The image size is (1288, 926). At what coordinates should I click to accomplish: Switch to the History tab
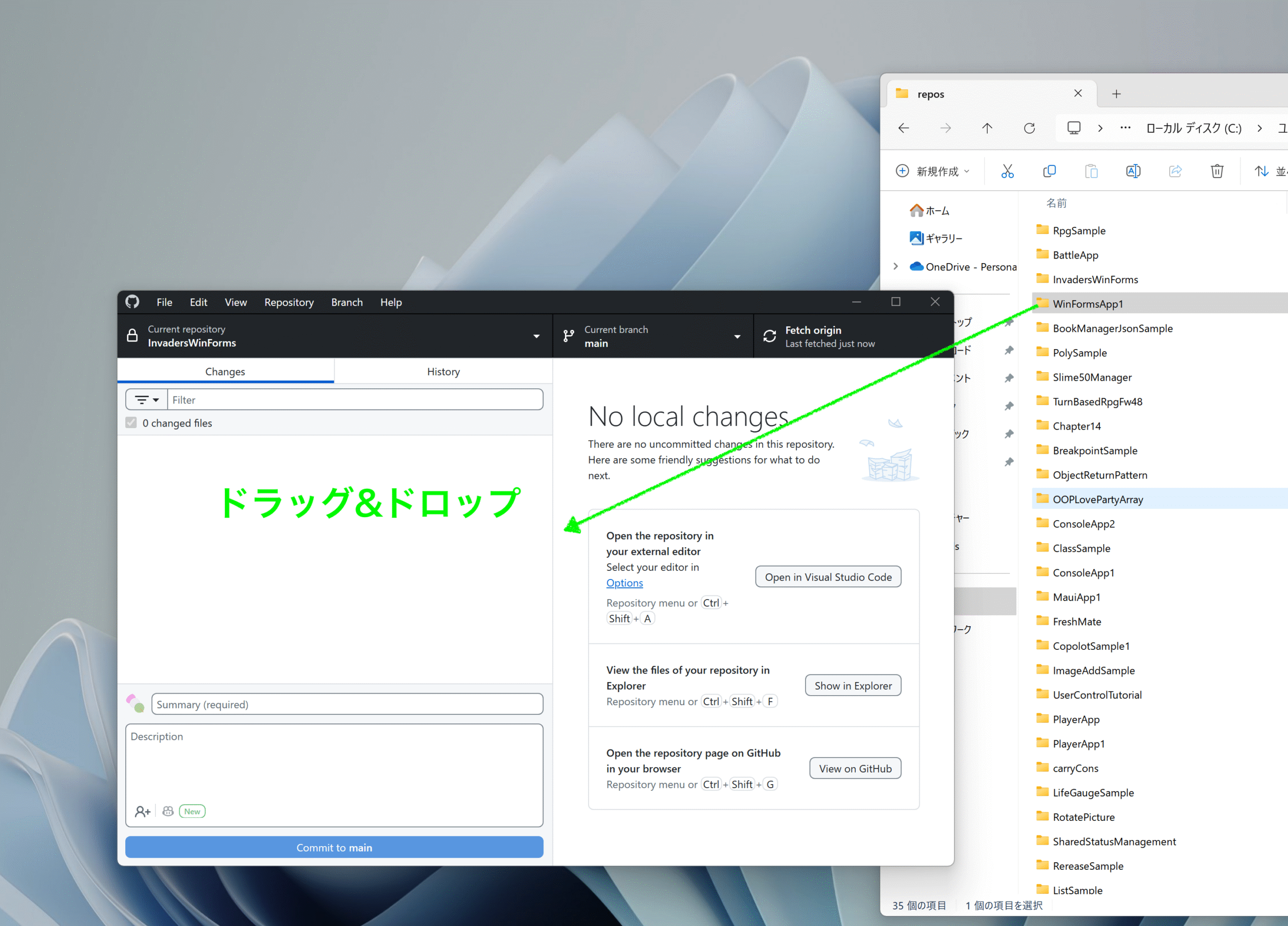pyautogui.click(x=444, y=371)
